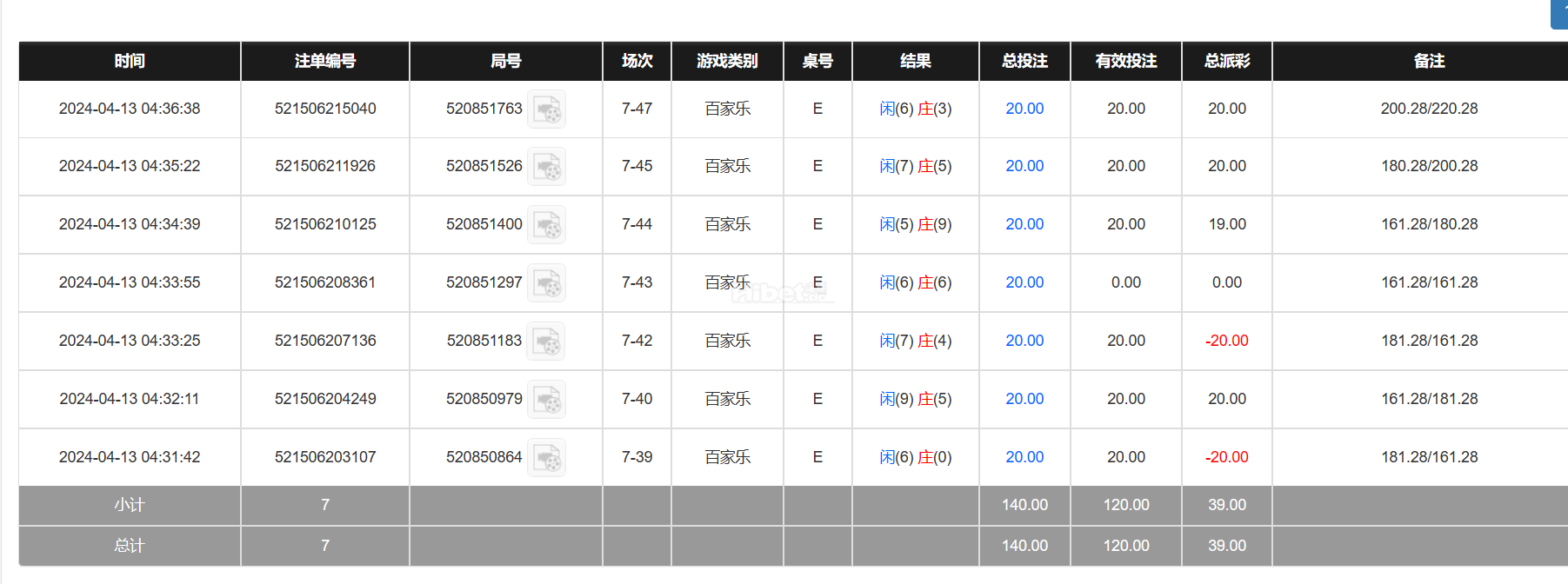This screenshot has height=584, width=1568.
Task: Select bet number 521506215040 cell
Action: pos(325,109)
